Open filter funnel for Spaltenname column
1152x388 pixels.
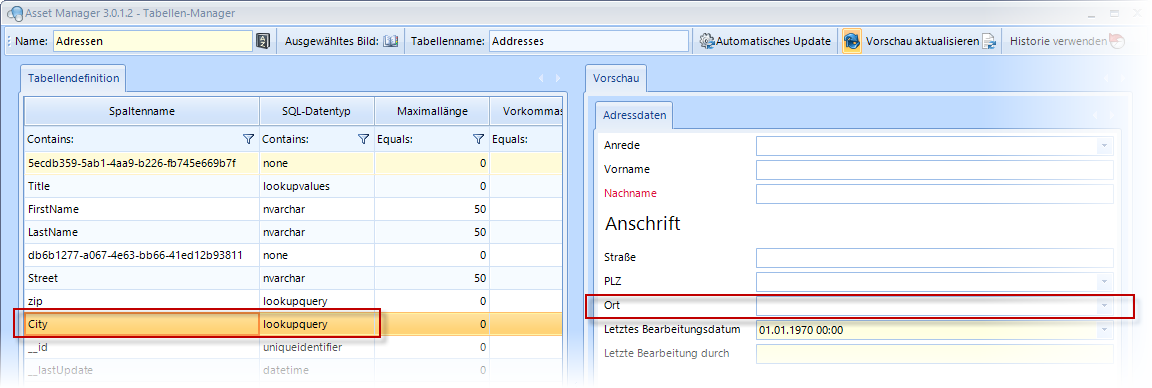pos(248,139)
